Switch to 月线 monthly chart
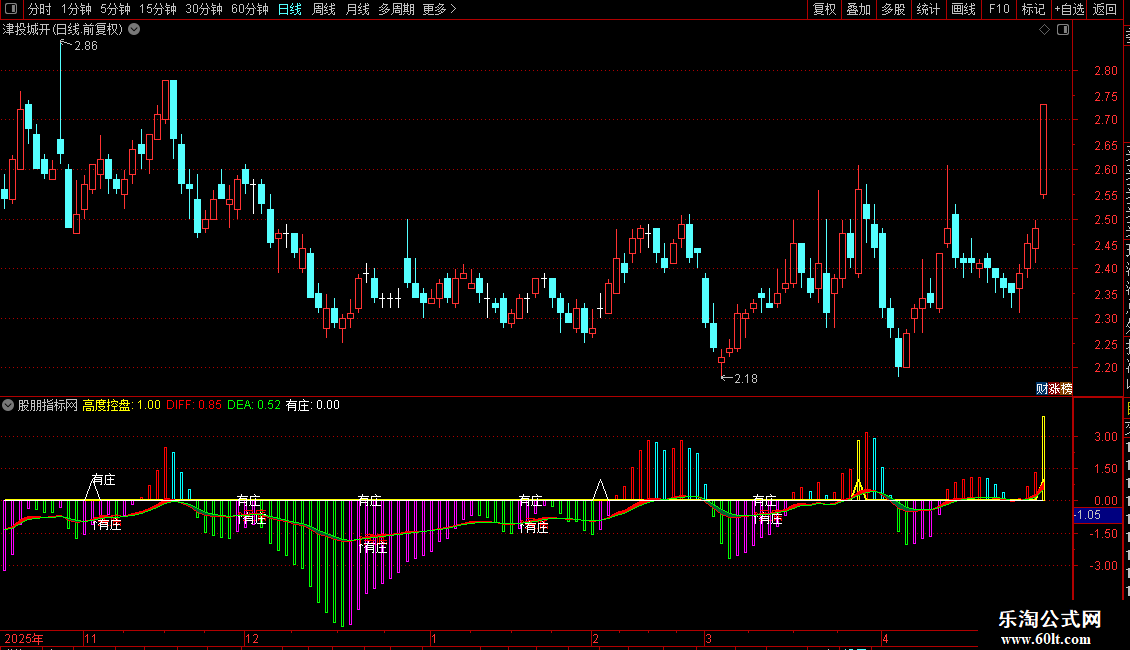 pos(357,9)
